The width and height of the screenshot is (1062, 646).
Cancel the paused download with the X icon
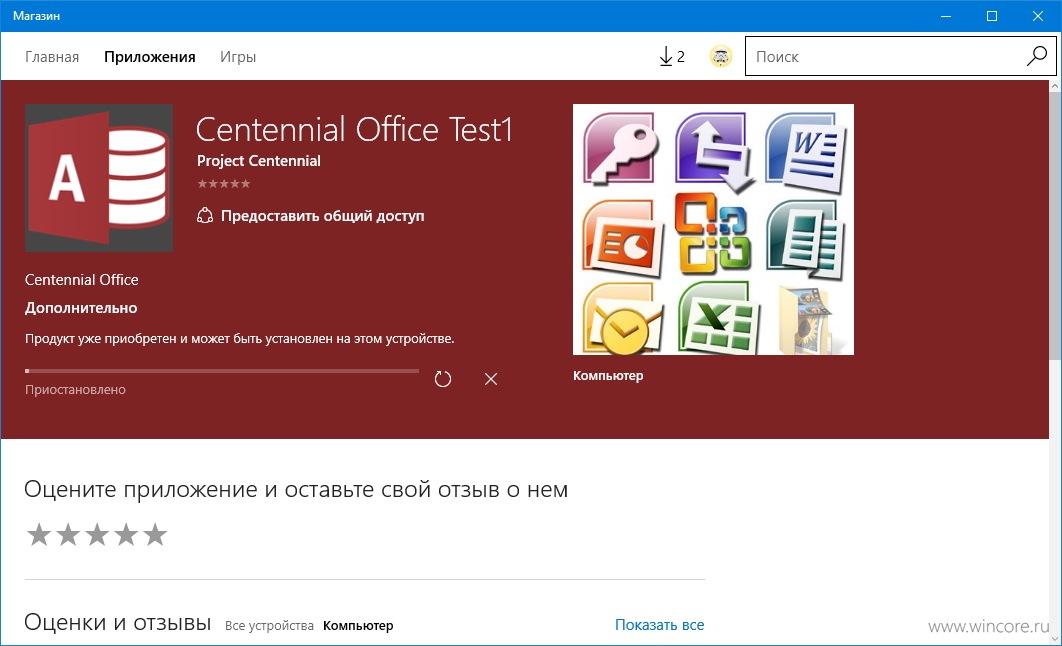click(491, 379)
